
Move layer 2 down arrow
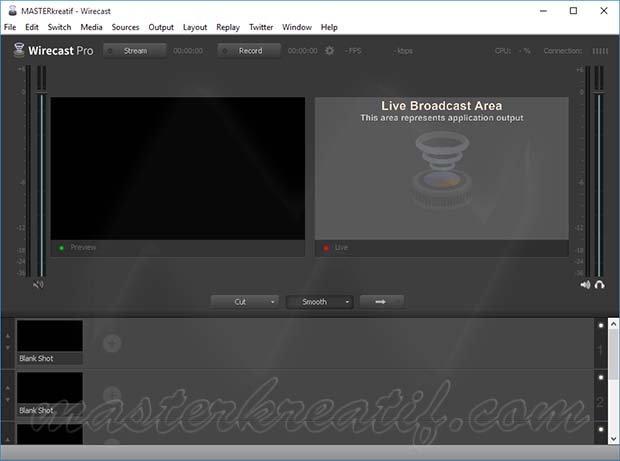8,400
